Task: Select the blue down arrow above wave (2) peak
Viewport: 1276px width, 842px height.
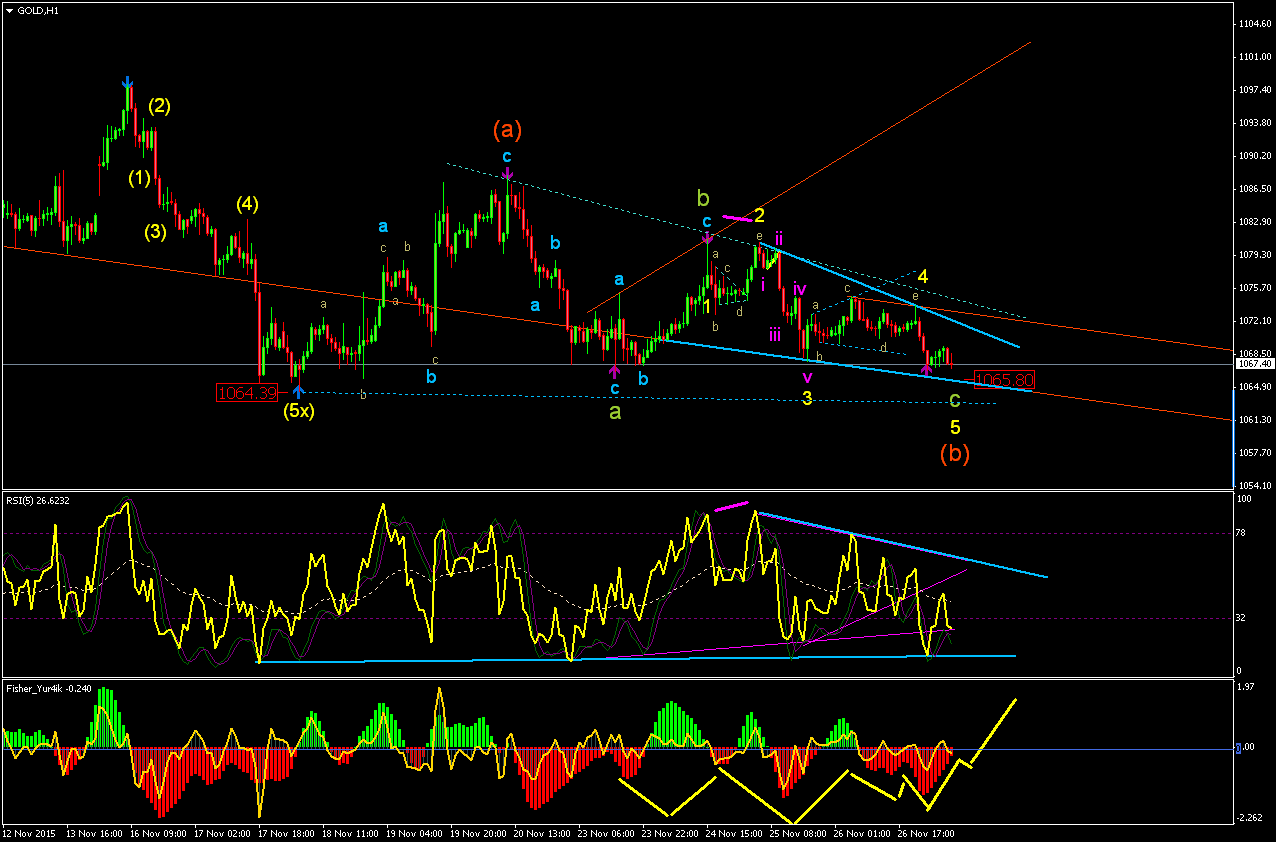Action: [127, 82]
